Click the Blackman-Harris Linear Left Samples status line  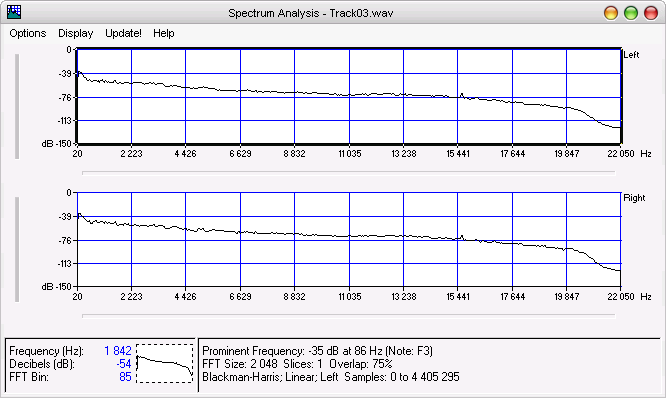pyautogui.click(x=330, y=377)
